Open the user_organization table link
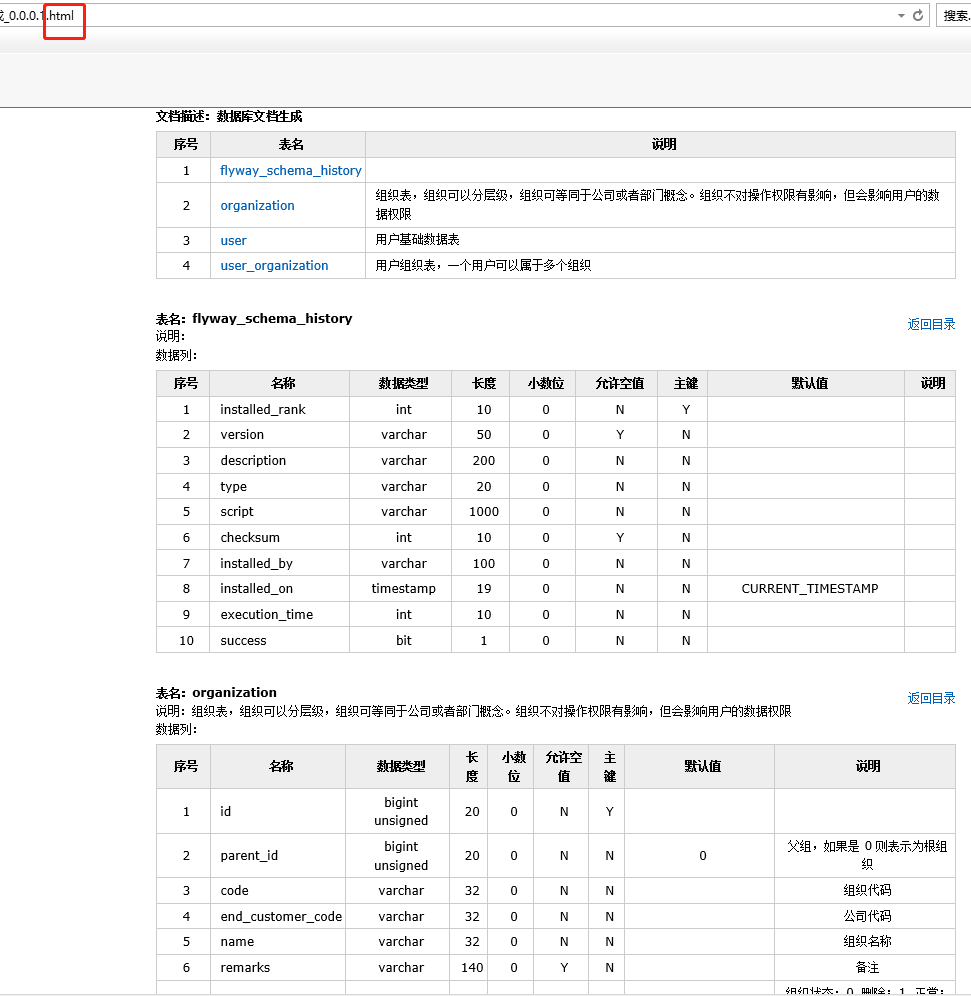Viewport: 971px width, 996px height. (x=274, y=265)
